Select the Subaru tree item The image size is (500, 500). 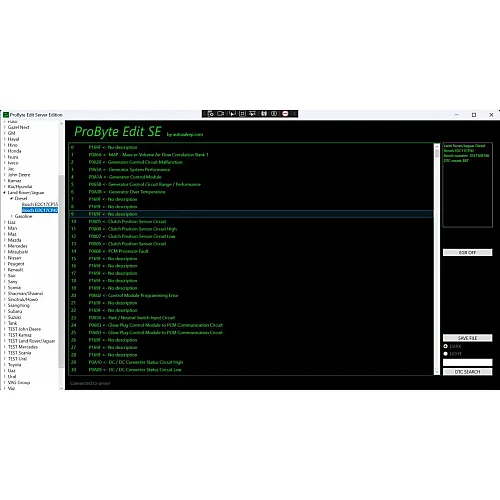click(x=15, y=311)
